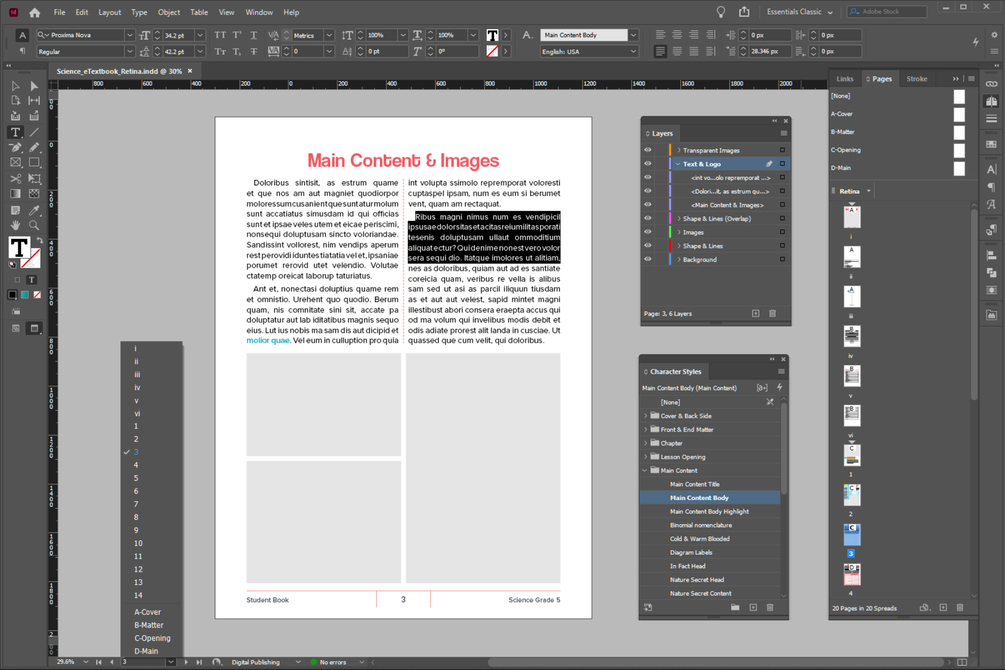This screenshot has height=670, width=1005.
Task: Select the Pen tool
Action: 15,147
